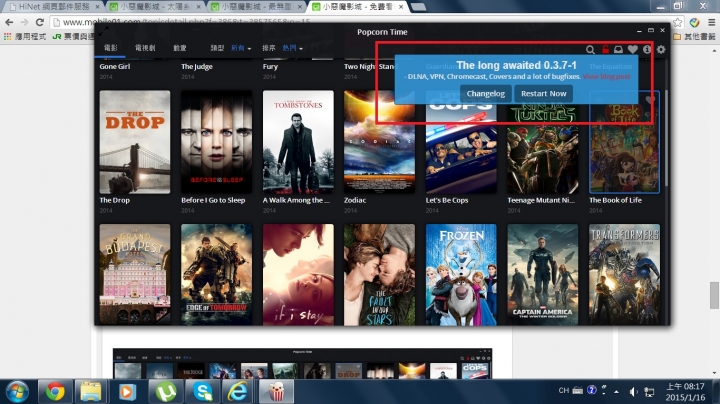
Task: Bookmark page with Chrome star icon
Action: click(x=678, y=22)
